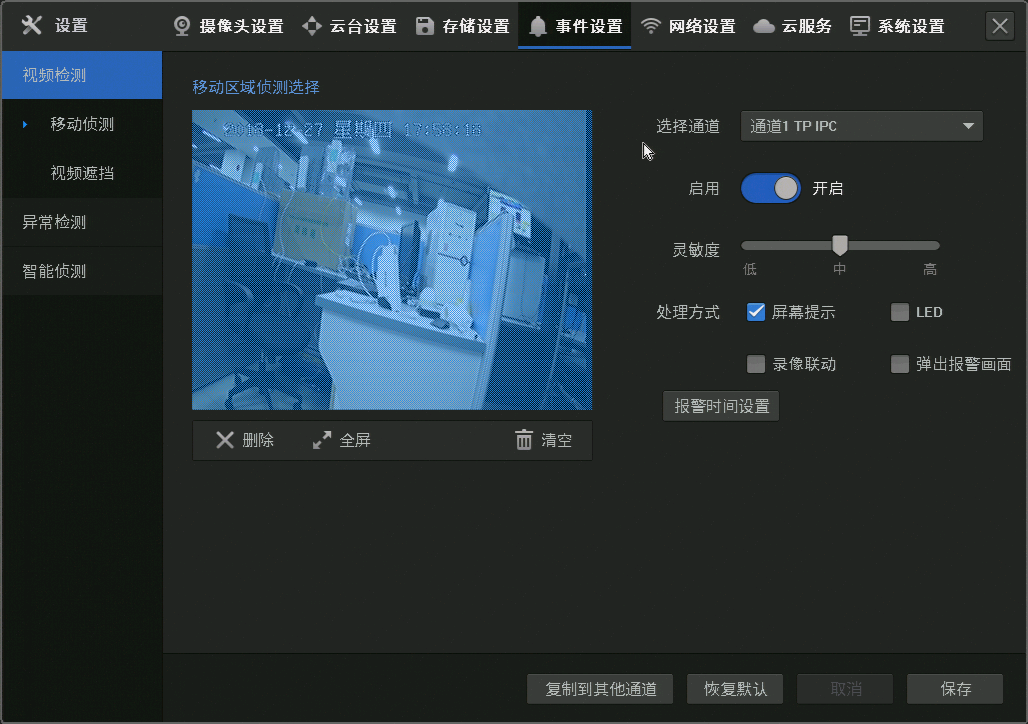
Task: Open the channel selection dropdown
Action: 862,126
